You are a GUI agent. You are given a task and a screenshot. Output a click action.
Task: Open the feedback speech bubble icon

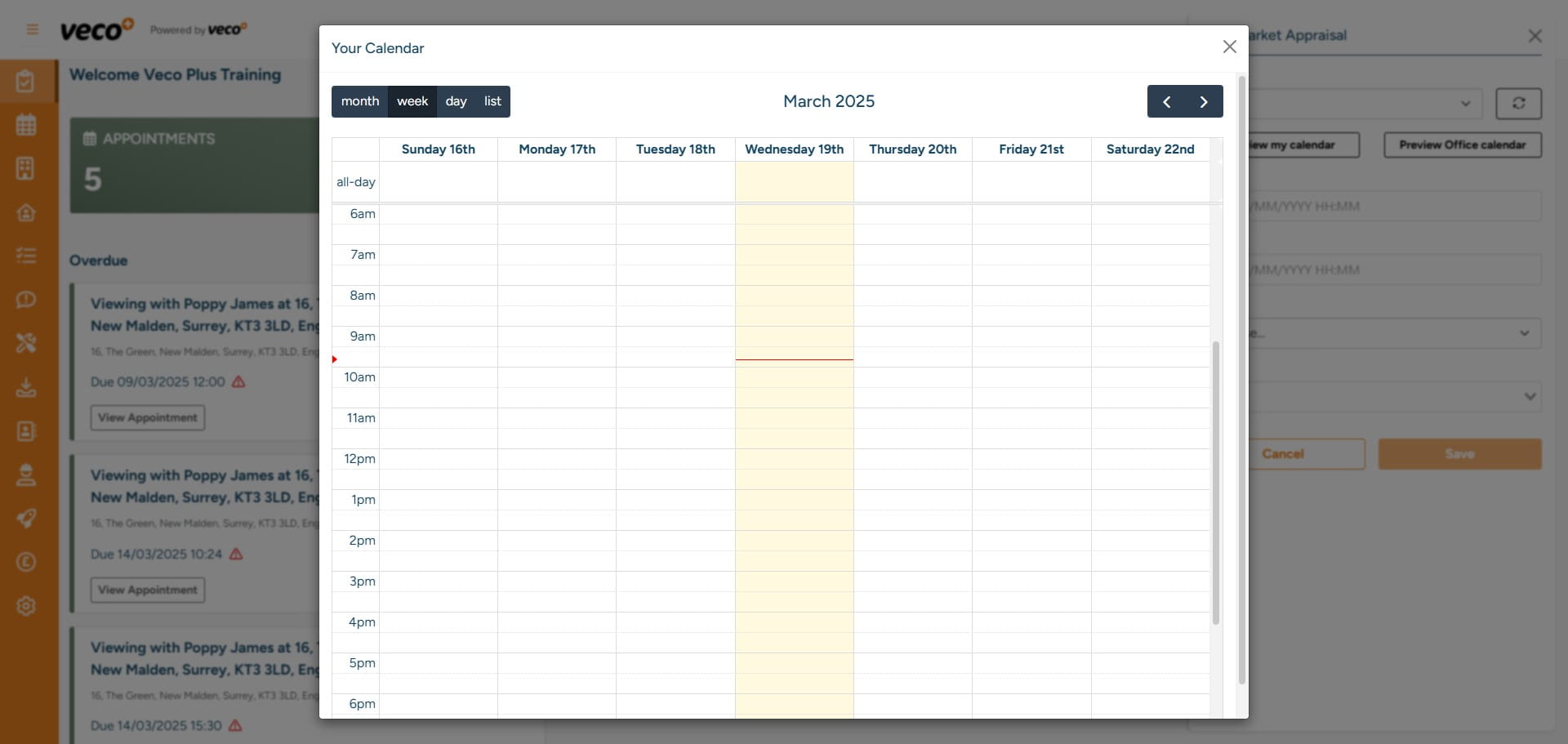[x=27, y=300]
